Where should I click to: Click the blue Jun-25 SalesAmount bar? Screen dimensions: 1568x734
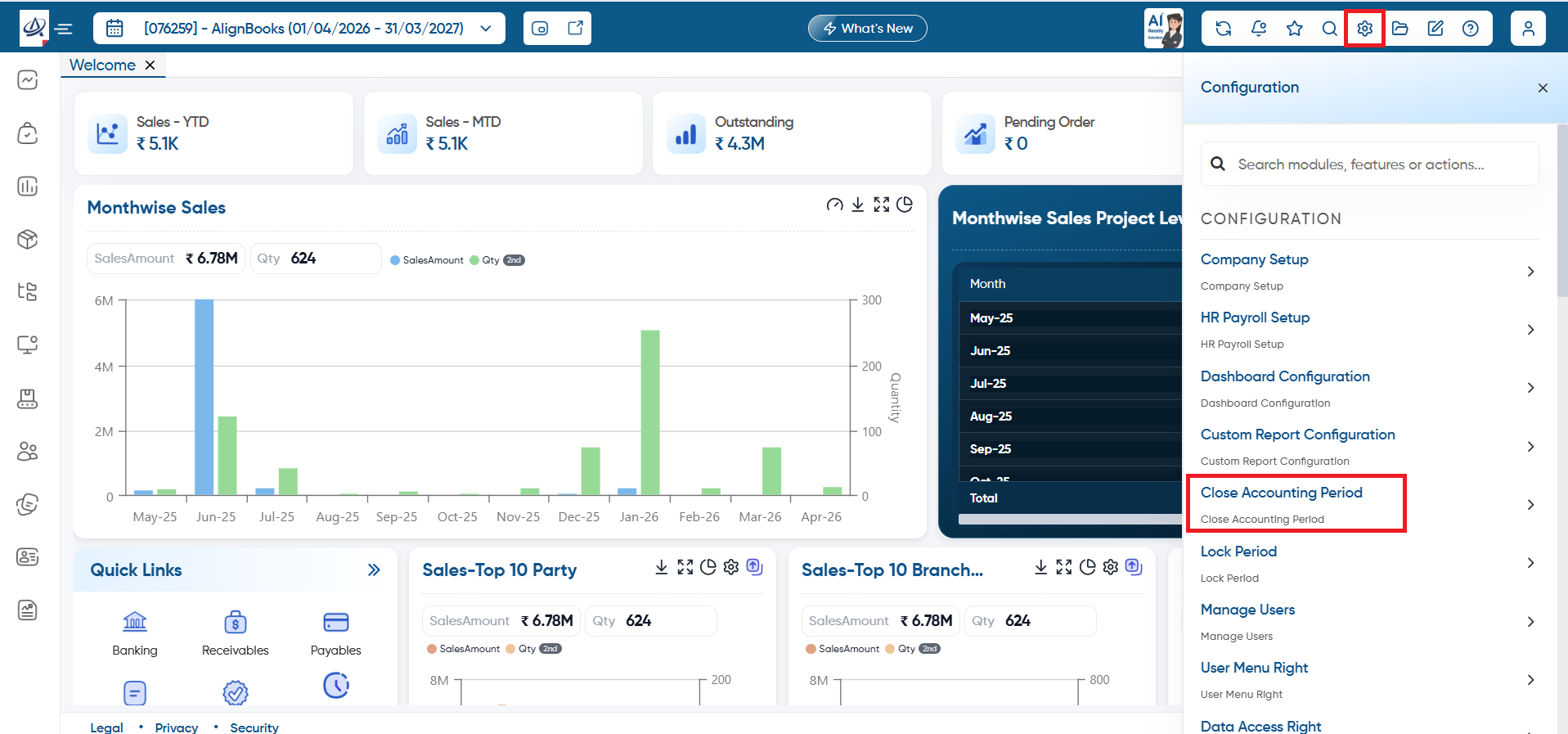click(204, 397)
